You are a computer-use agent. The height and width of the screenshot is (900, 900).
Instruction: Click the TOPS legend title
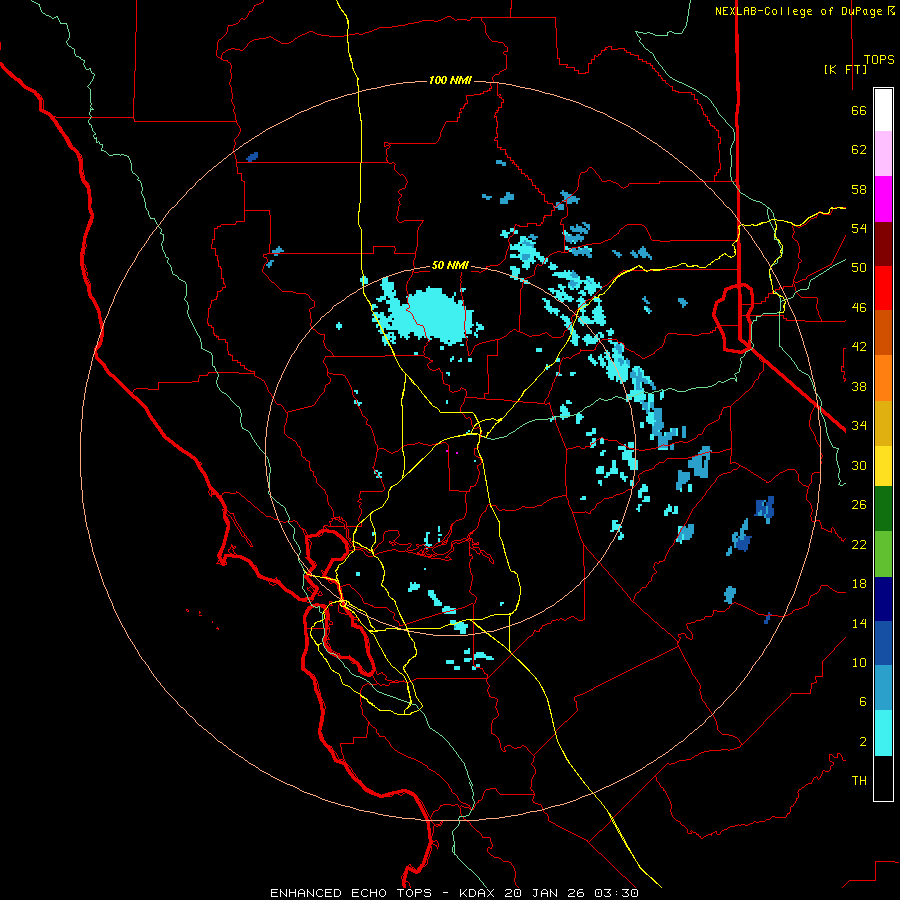coord(879,60)
